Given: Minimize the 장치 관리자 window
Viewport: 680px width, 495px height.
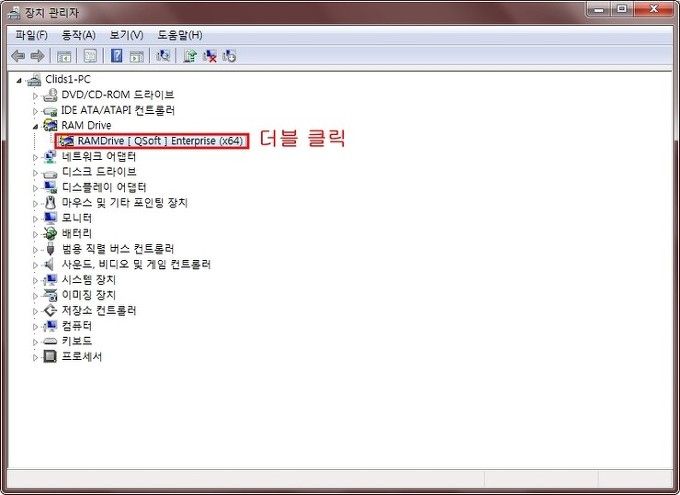Looking at the screenshot, I should (599, 9).
